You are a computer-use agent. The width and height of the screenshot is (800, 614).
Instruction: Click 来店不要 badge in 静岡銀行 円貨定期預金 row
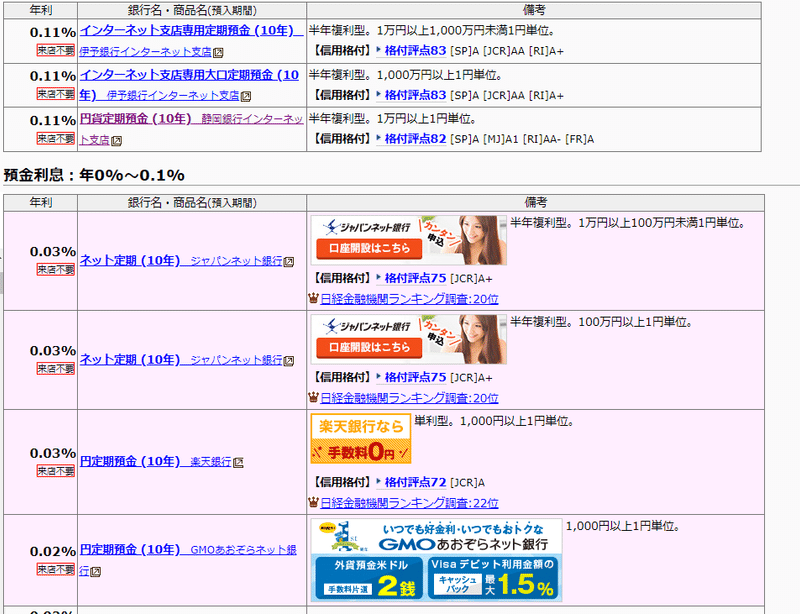coord(56,138)
